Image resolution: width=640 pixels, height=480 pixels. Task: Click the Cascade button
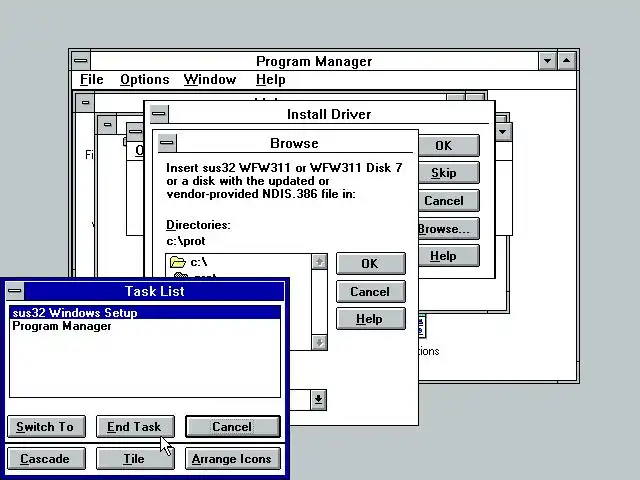coord(46,459)
